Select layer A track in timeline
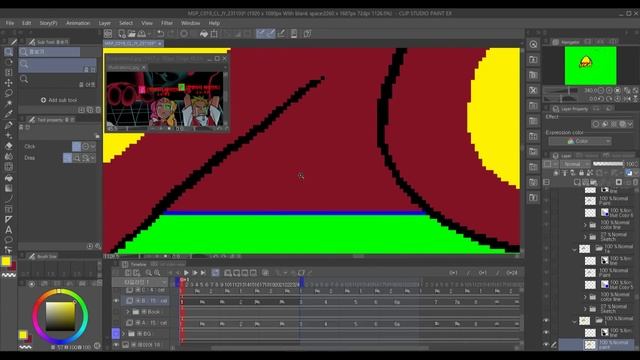Image resolution: width=640 pixels, height=360 pixels. click(148, 323)
